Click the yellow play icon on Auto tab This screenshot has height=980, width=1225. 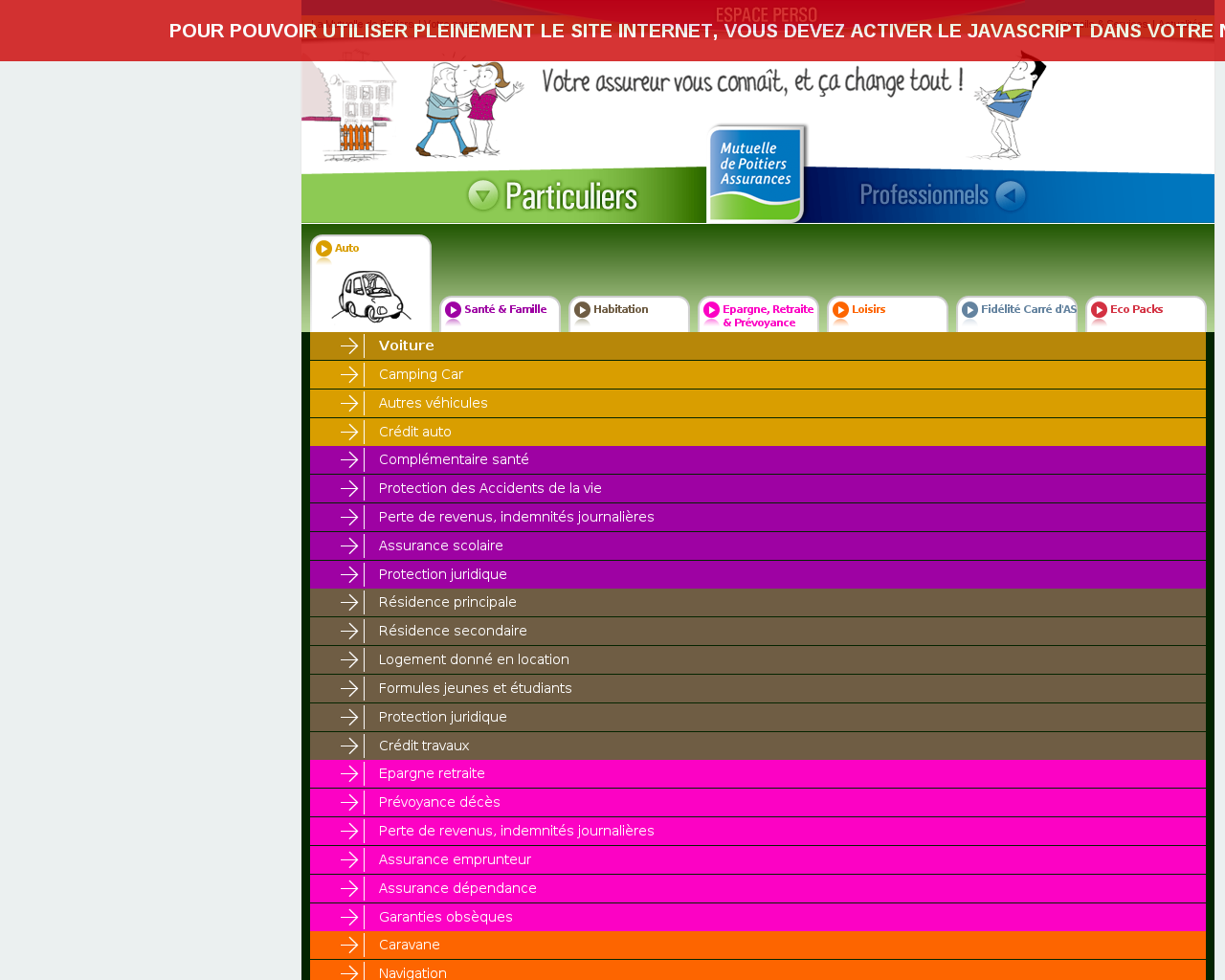[x=323, y=249]
